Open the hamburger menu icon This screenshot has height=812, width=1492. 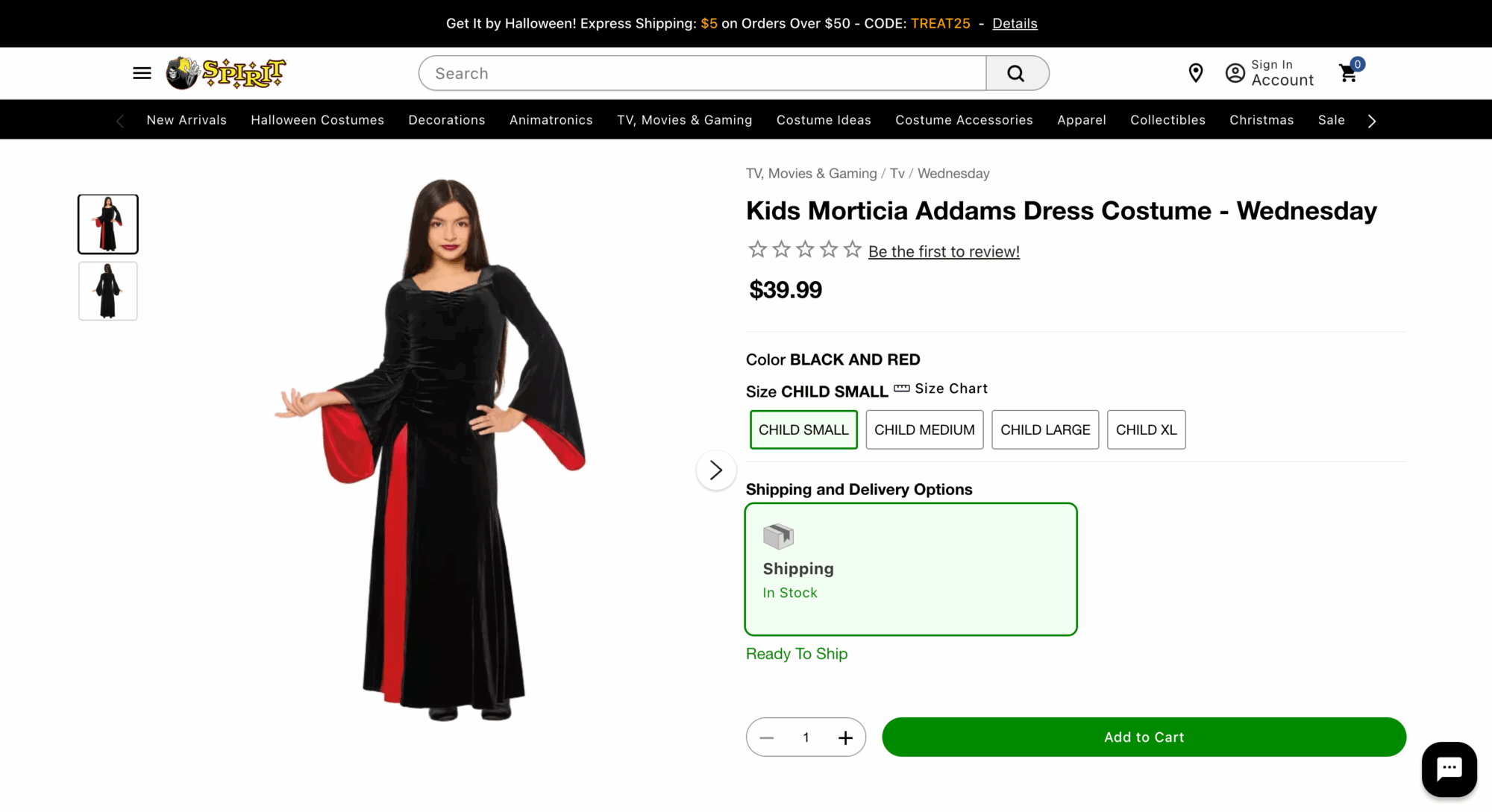(142, 73)
